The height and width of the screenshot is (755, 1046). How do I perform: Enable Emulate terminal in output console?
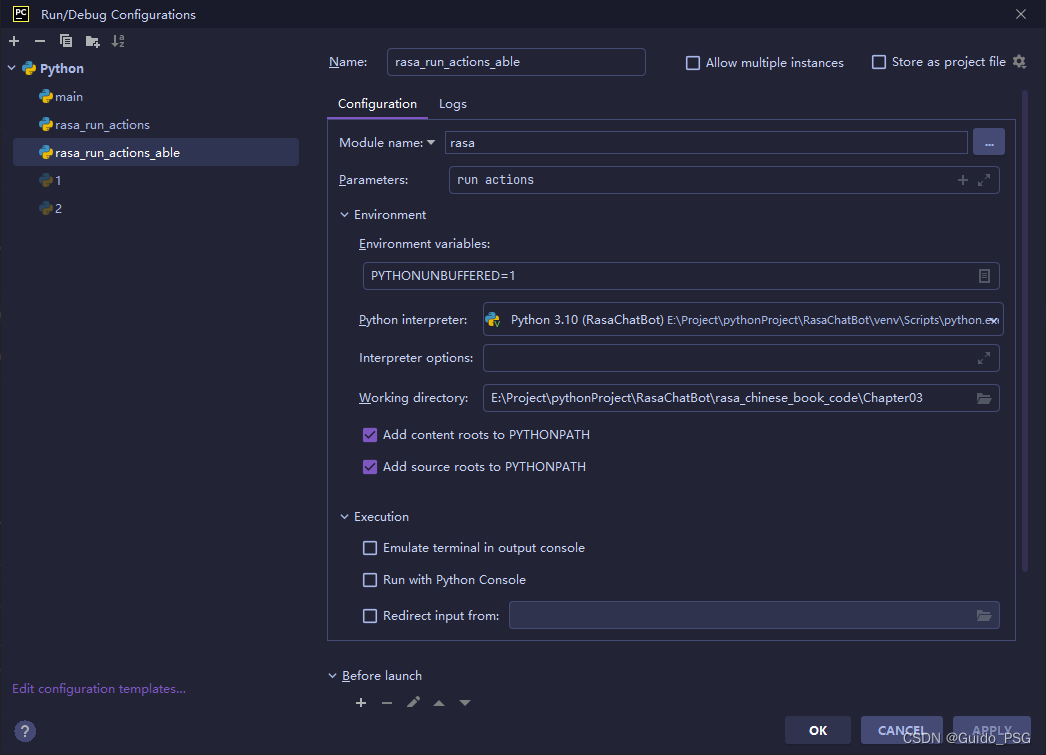tap(370, 548)
